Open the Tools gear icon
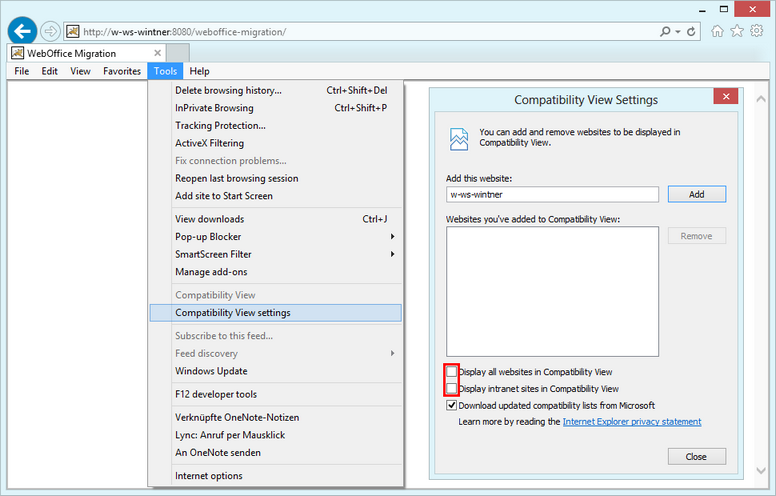The image size is (776, 496). (757, 31)
